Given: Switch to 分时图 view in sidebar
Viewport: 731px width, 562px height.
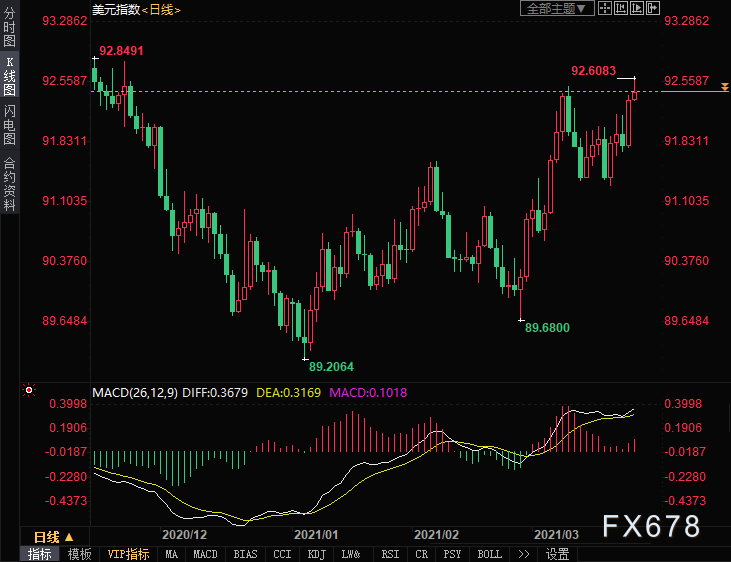Looking at the screenshot, I should 9,27.
